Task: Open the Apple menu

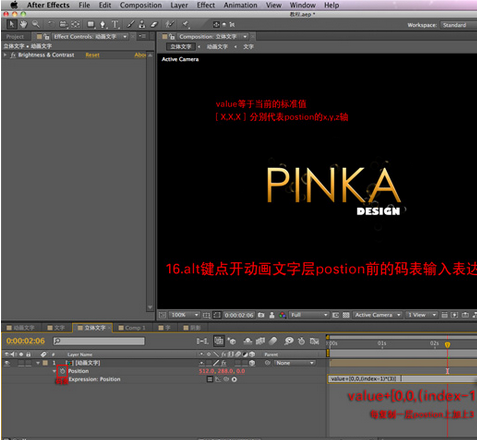Action: [x=14, y=5]
